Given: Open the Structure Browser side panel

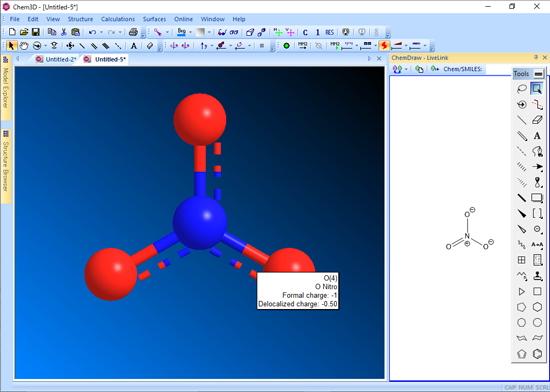Looking at the screenshot, I should 6,166.
